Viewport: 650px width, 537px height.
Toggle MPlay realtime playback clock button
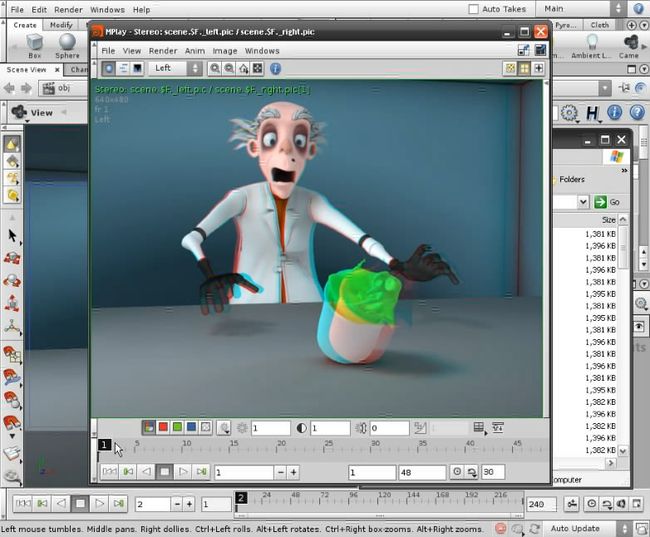(457, 472)
